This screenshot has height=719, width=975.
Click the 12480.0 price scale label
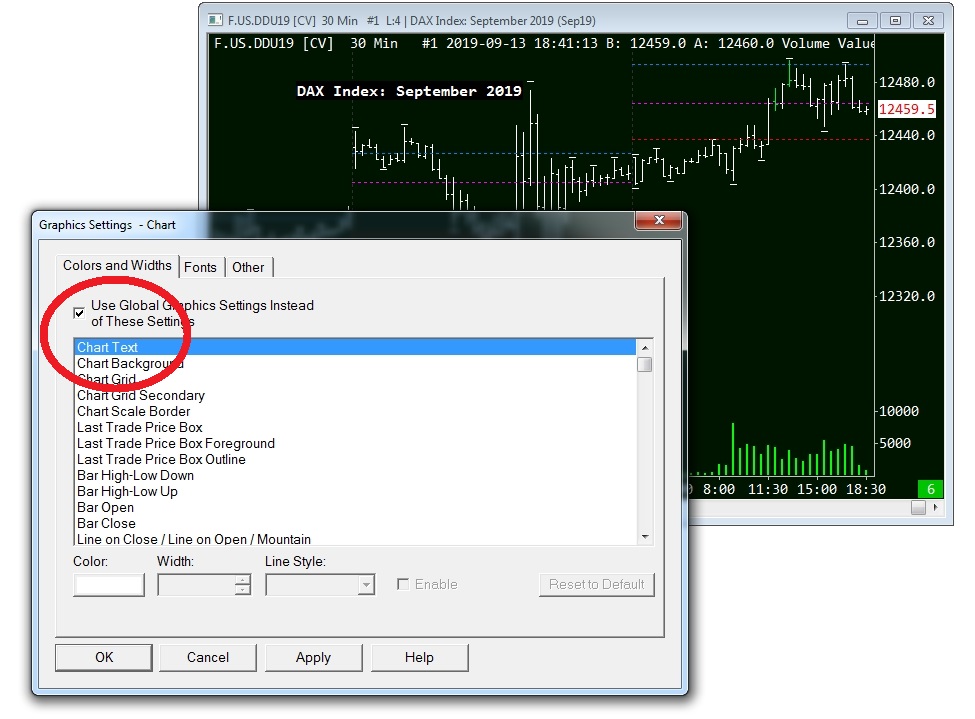click(x=907, y=82)
